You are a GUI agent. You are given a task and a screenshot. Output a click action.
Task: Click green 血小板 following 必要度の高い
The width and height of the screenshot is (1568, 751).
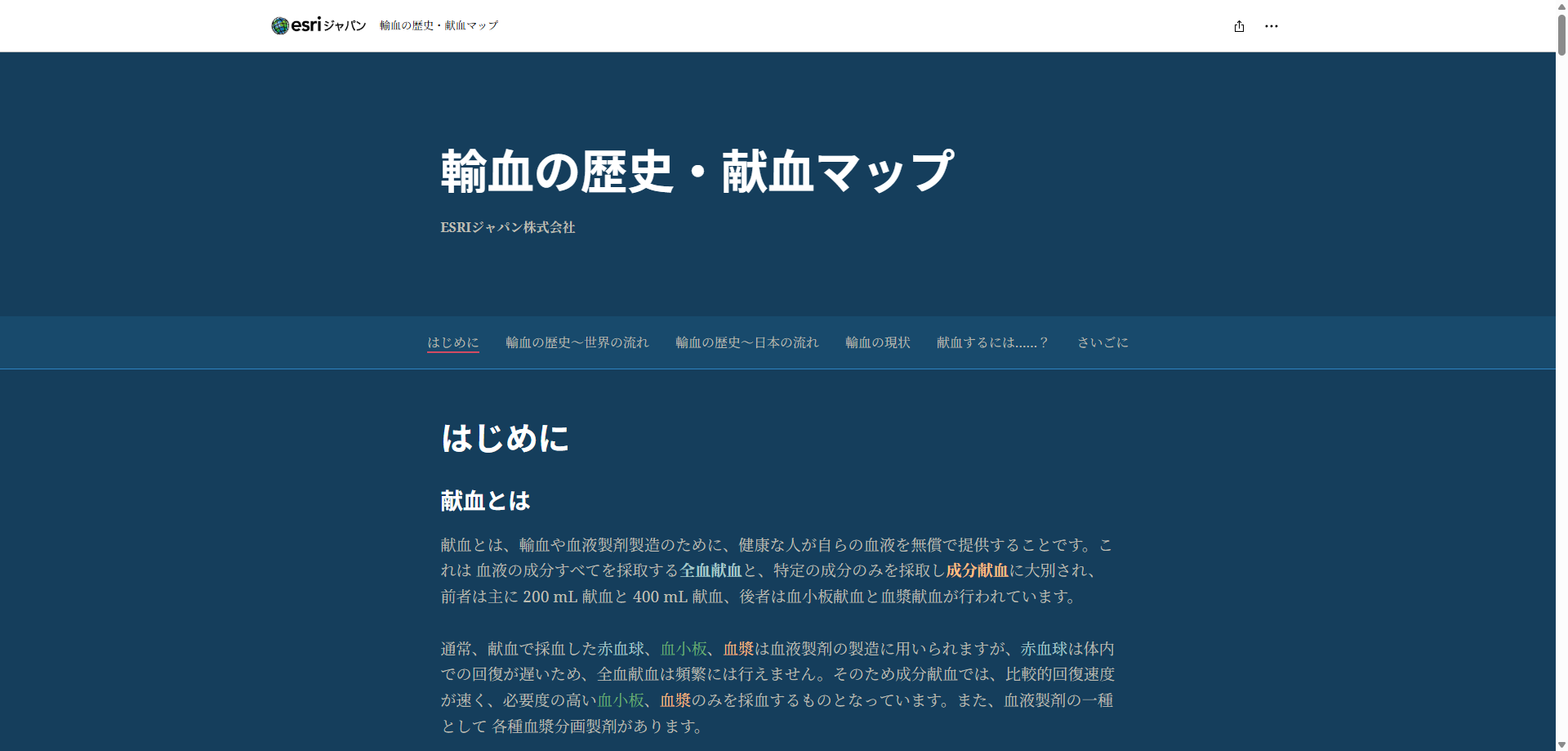click(x=621, y=700)
